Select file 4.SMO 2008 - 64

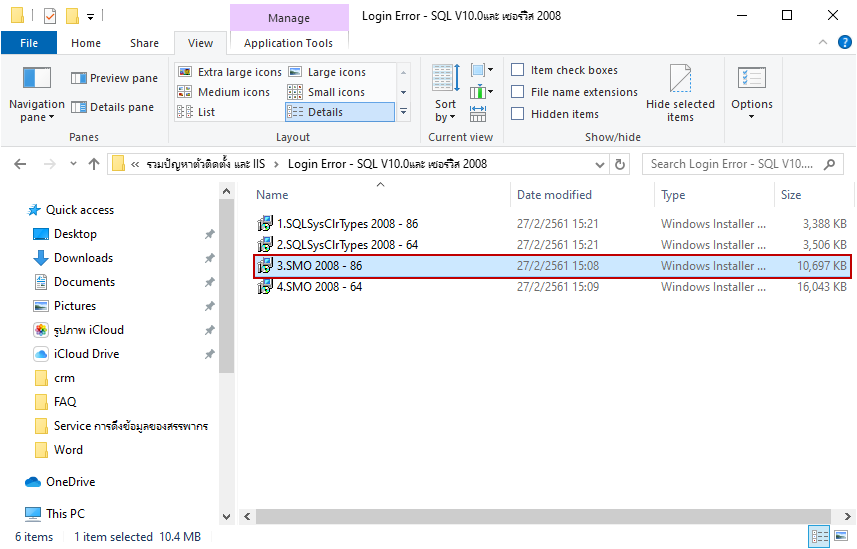coord(552,287)
